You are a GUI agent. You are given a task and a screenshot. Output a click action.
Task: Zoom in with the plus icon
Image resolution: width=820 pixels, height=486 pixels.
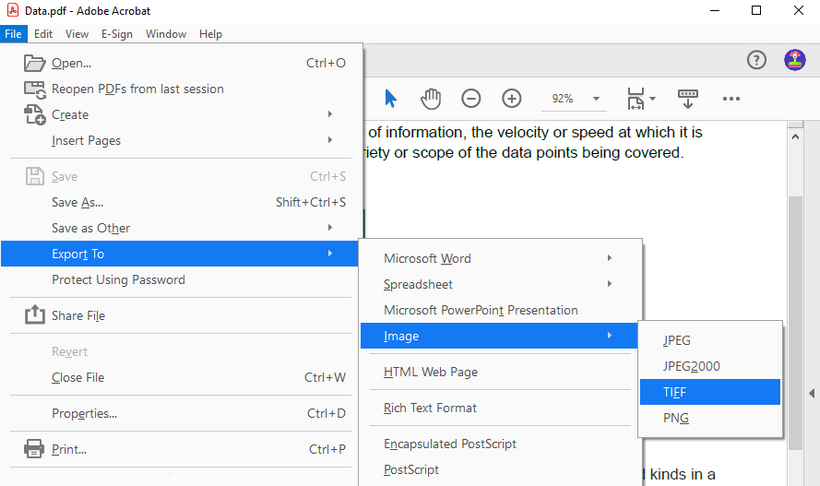point(511,98)
